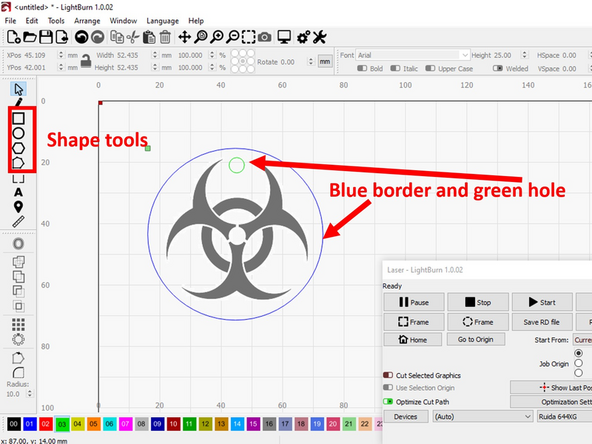592x444 pixels.
Task: Click the New file icon
Action: (x=14, y=37)
